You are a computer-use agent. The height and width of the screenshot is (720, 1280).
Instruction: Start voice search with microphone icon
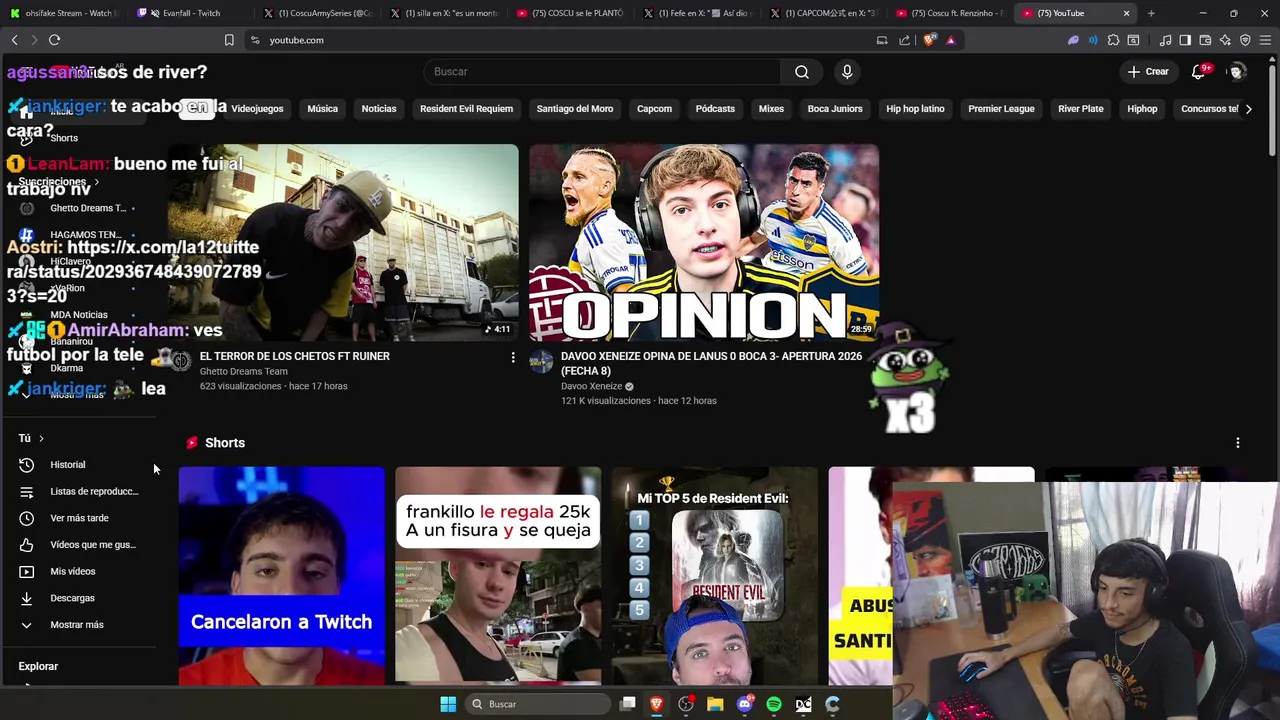[847, 72]
